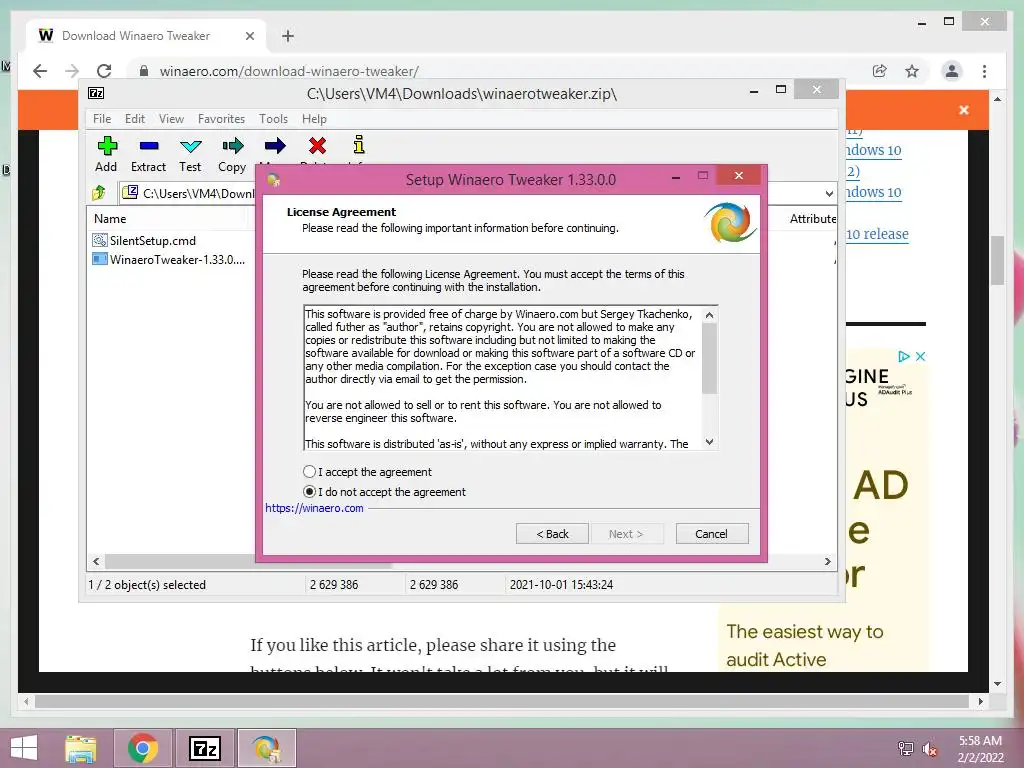Click the Next button in setup wizard
The image size is (1024, 768).
pyautogui.click(x=626, y=534)
